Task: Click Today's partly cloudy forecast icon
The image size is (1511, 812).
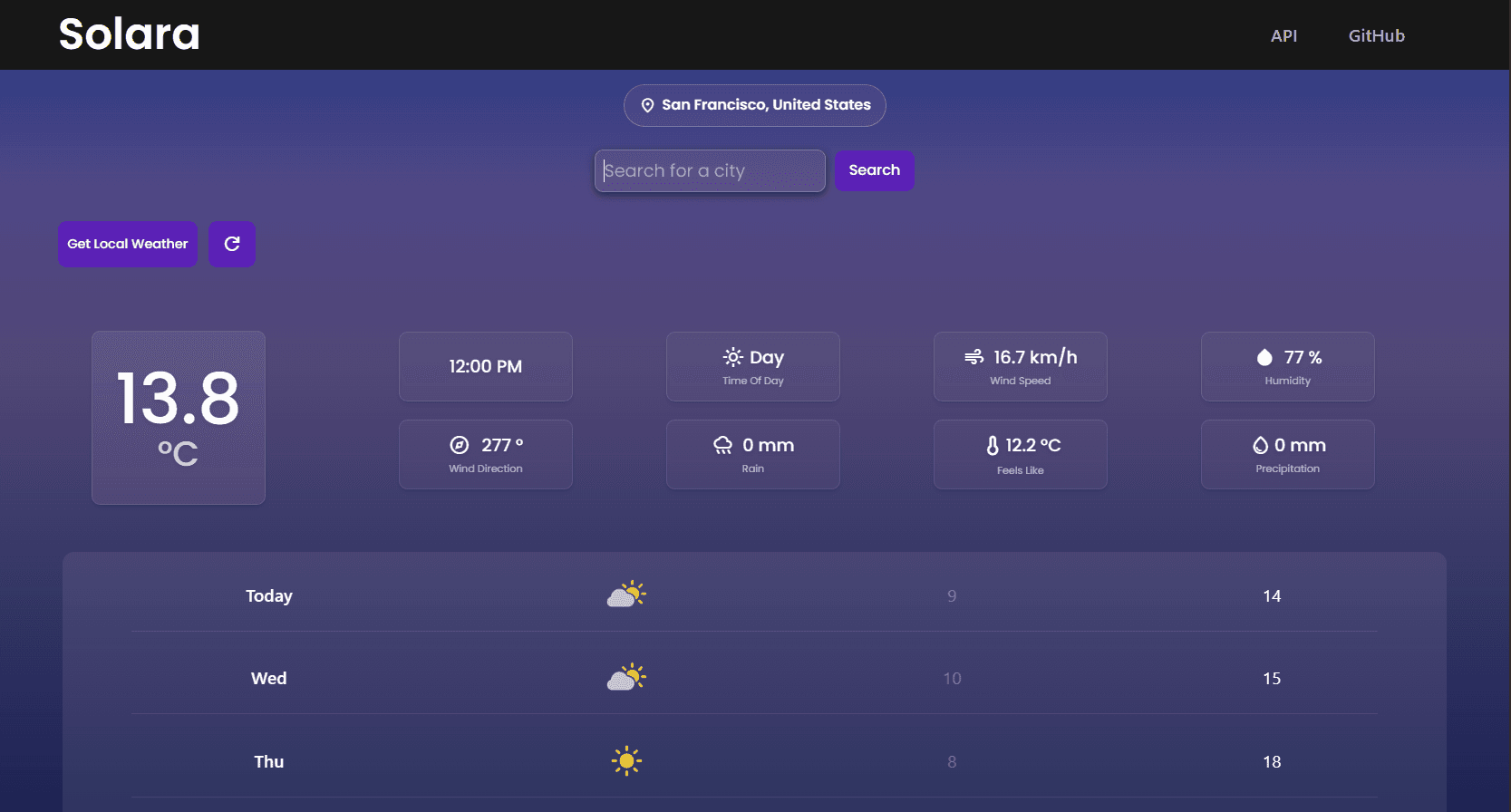Action: pos(626,594)
